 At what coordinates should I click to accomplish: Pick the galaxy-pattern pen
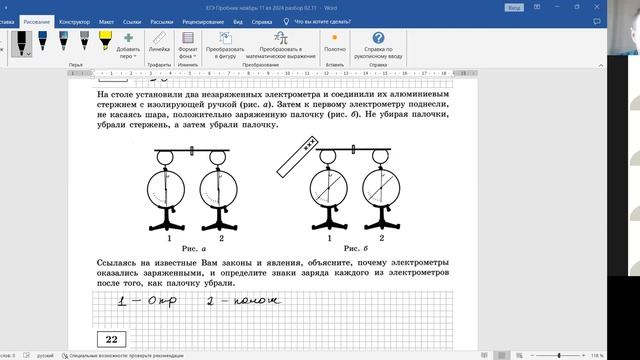(63, 41)
